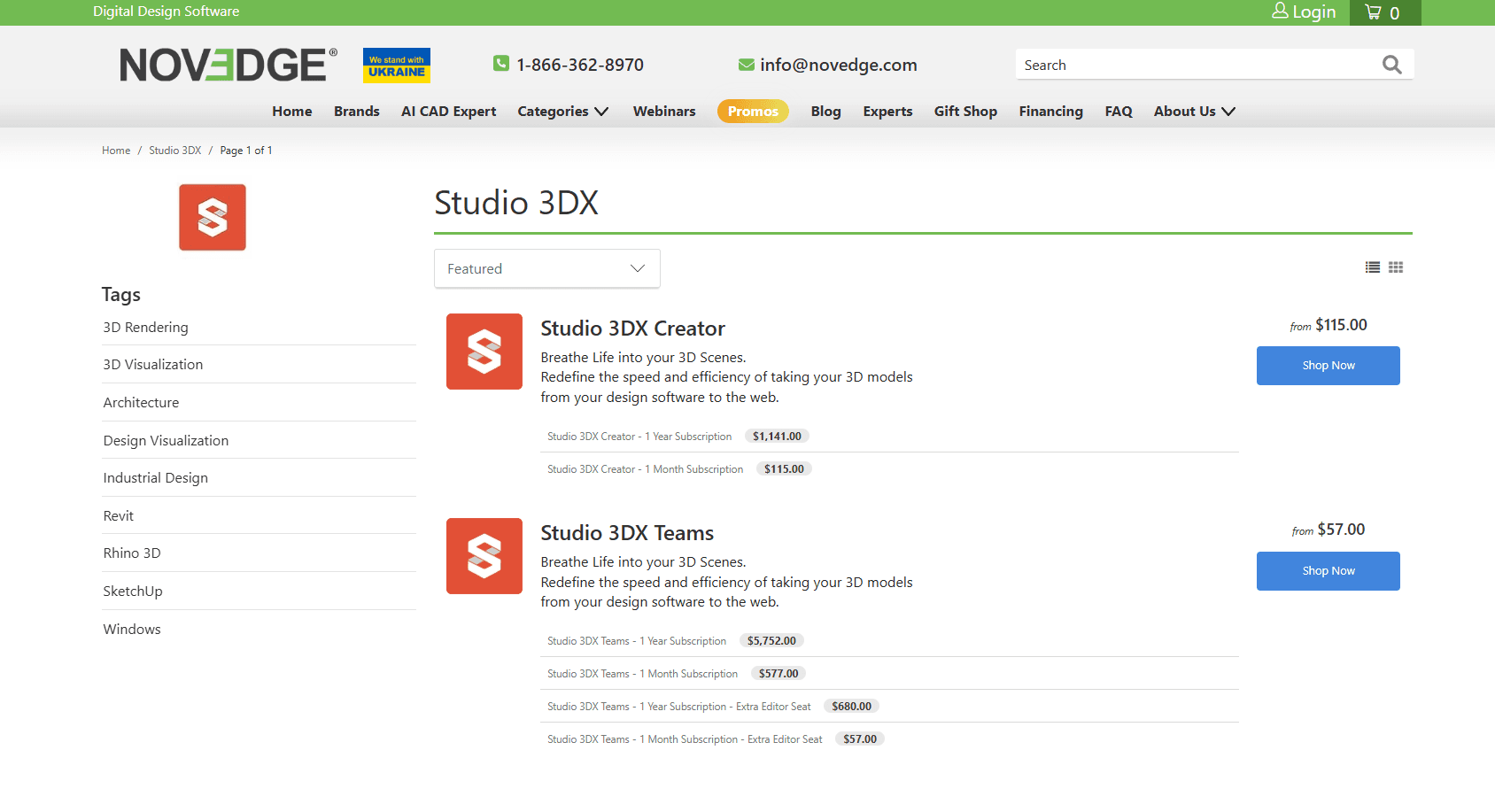1495x812 pixels.
Task: Click Shop Now for Studio 3DX Creator
Action: (1328, 366)
